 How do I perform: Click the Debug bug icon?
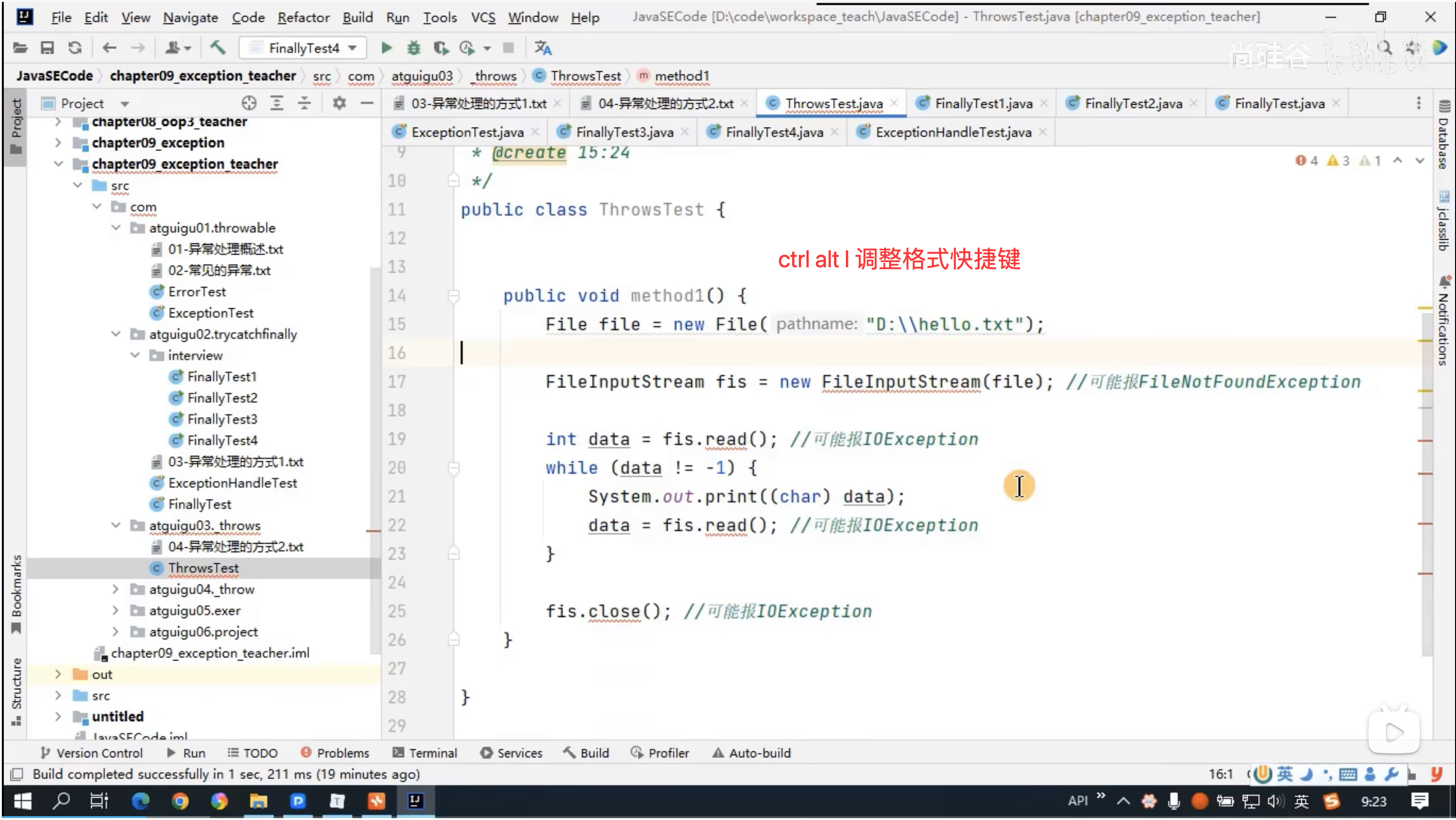(x=414, y=48)
